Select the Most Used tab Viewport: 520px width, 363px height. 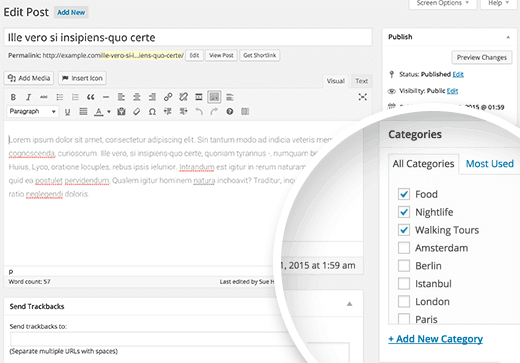[490, 164]
